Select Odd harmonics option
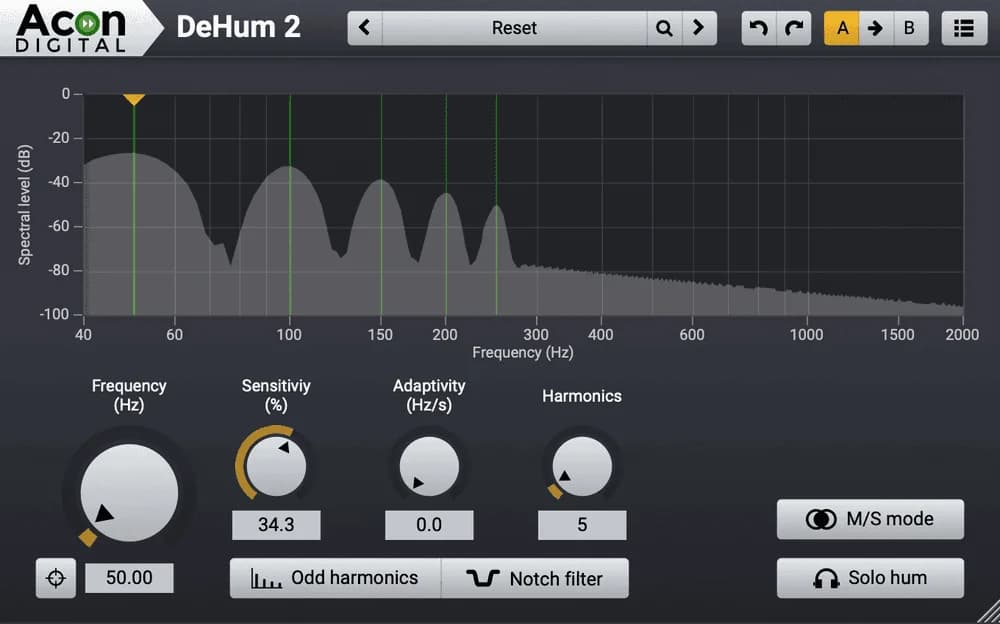 pos(335,578)
